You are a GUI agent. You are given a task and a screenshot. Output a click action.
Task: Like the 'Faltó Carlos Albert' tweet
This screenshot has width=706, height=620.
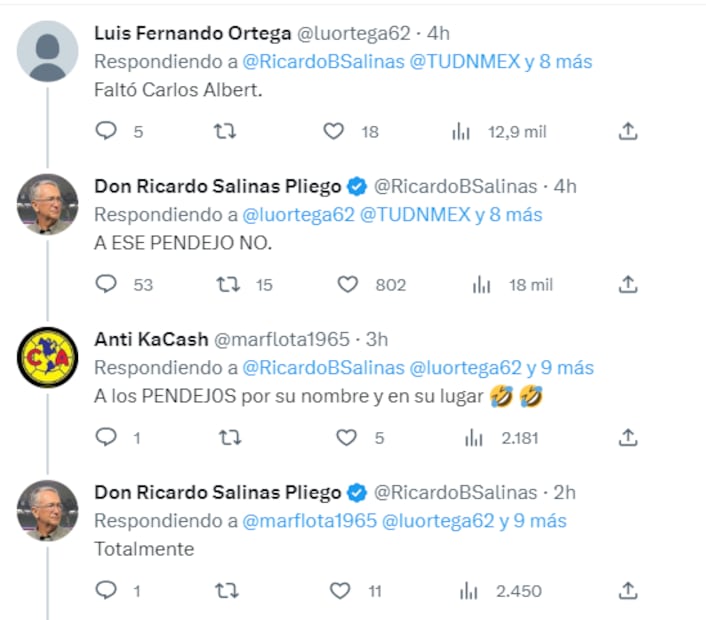point(334,131)
